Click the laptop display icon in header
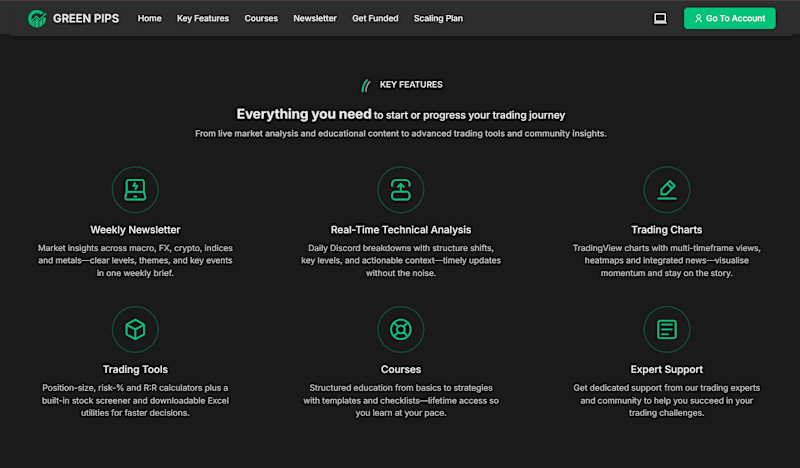 tap(660, 19)
